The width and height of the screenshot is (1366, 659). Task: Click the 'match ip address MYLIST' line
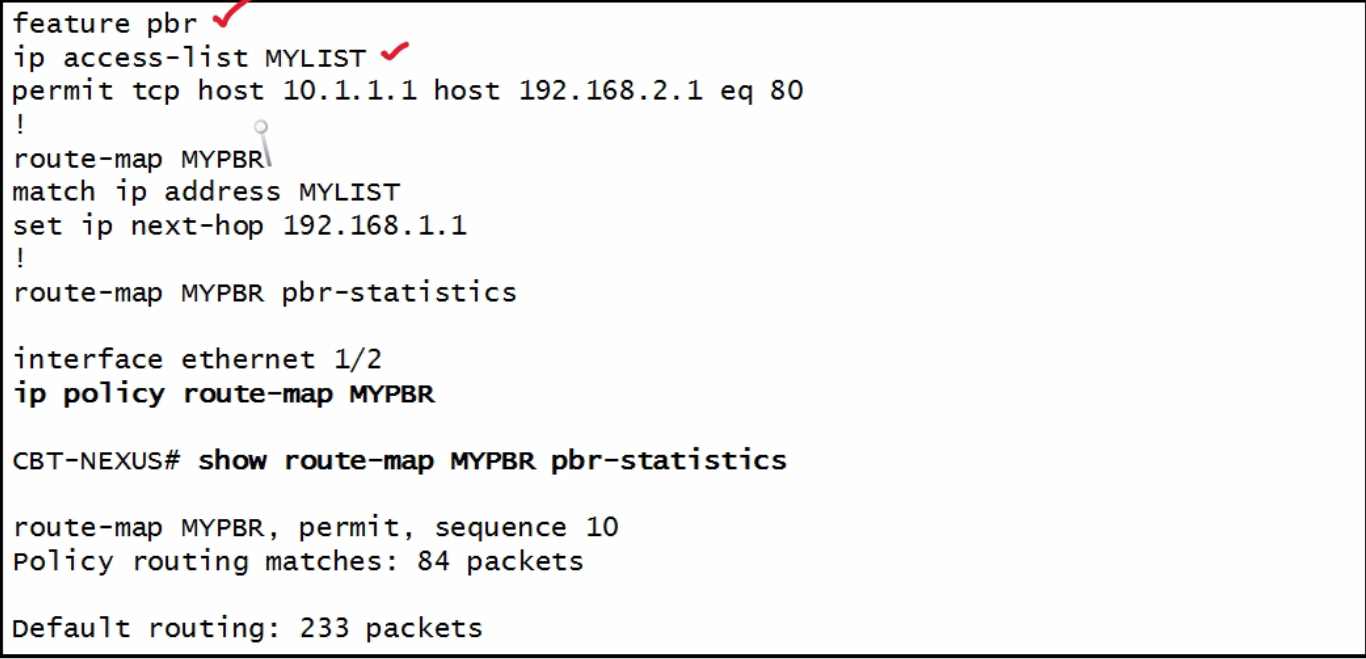pos(206,192)
